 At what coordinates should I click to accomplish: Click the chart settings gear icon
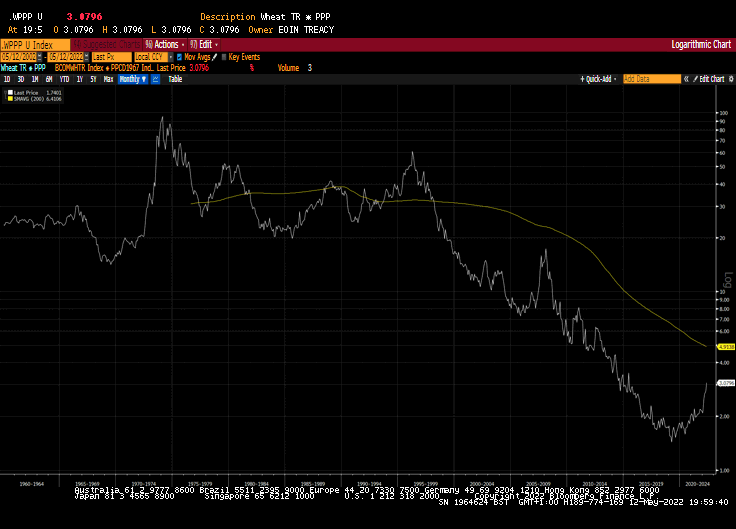click(731, 79)
